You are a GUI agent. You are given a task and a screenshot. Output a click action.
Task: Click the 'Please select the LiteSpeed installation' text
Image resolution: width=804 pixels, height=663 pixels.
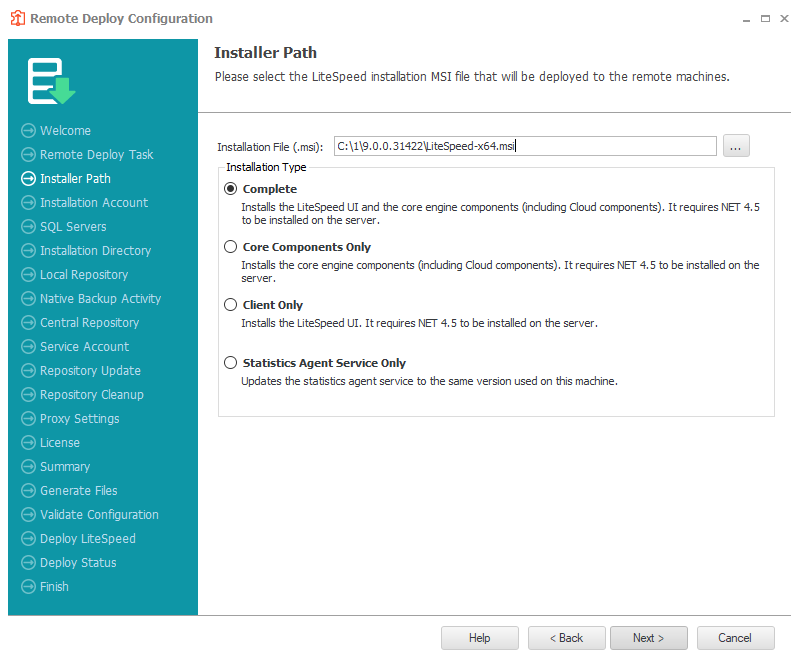[472, 77]
